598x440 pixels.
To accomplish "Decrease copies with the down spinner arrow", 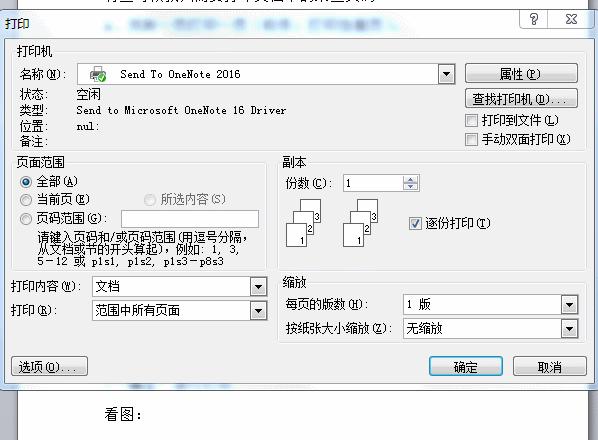I will pyautogui.click(x=410, y=187).
